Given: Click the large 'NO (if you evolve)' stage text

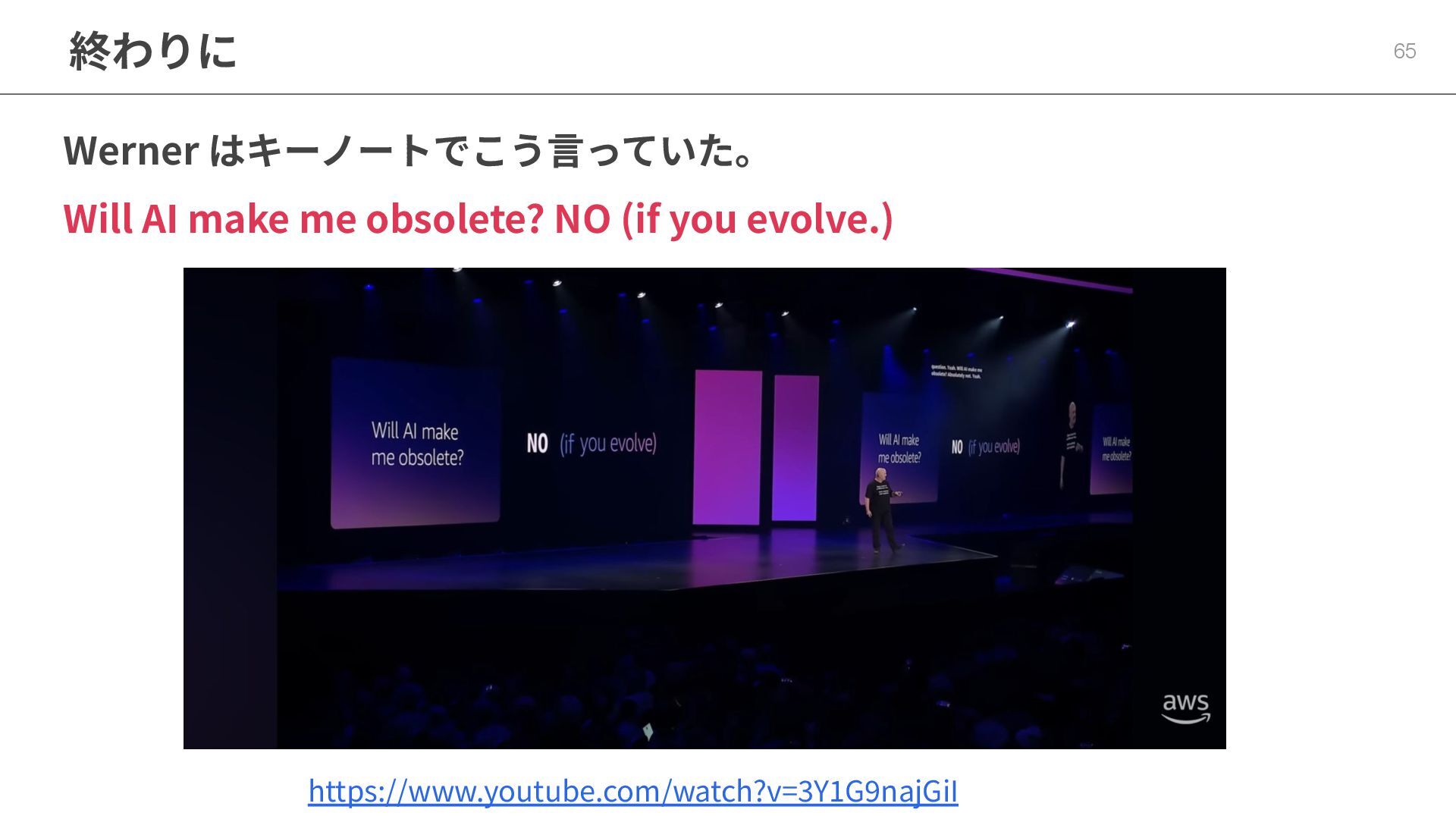Looking at the screenshot, I should coord(591,443).
